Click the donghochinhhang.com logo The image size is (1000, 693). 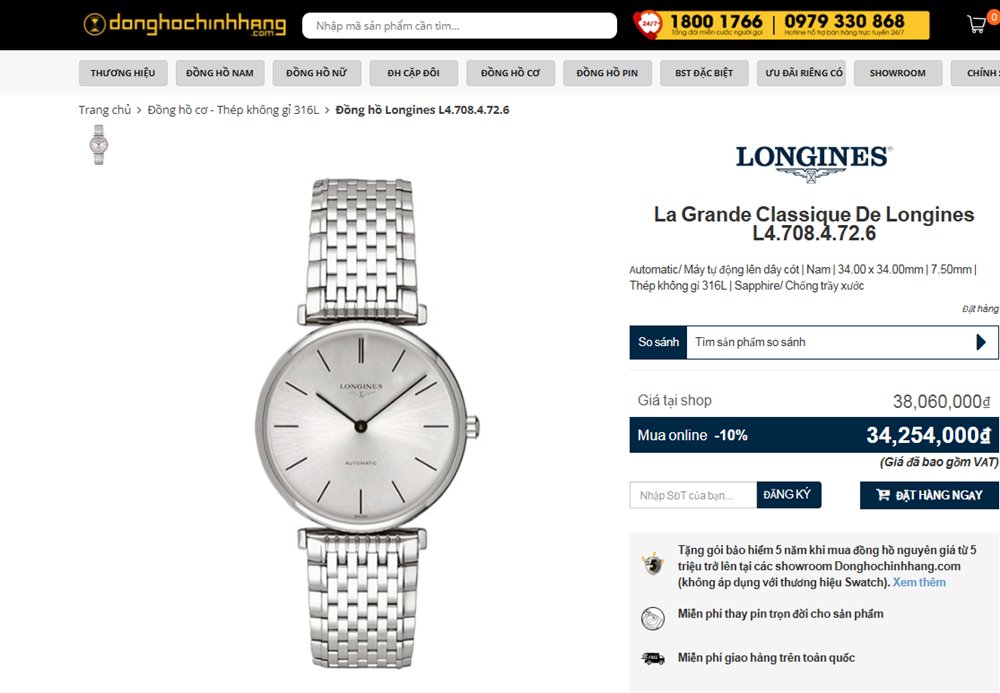pyautogui.click(x=185, y=24)
